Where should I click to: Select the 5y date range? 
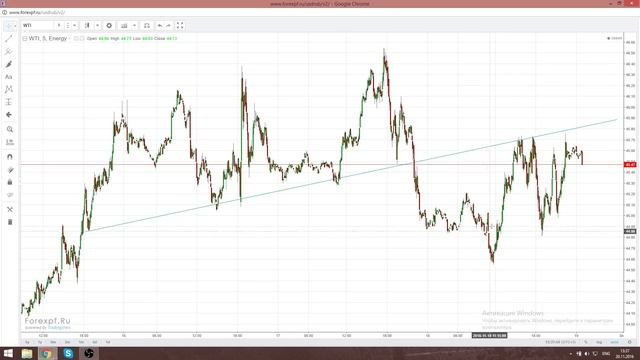(x=27, y=342)
